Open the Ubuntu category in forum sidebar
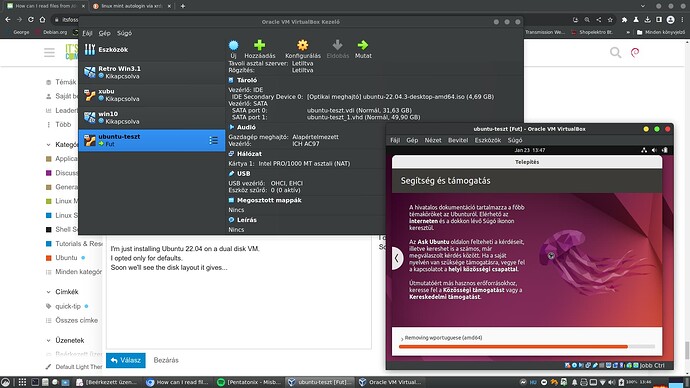The width and height of the screenshot is (690, 388). pos(66,258)
